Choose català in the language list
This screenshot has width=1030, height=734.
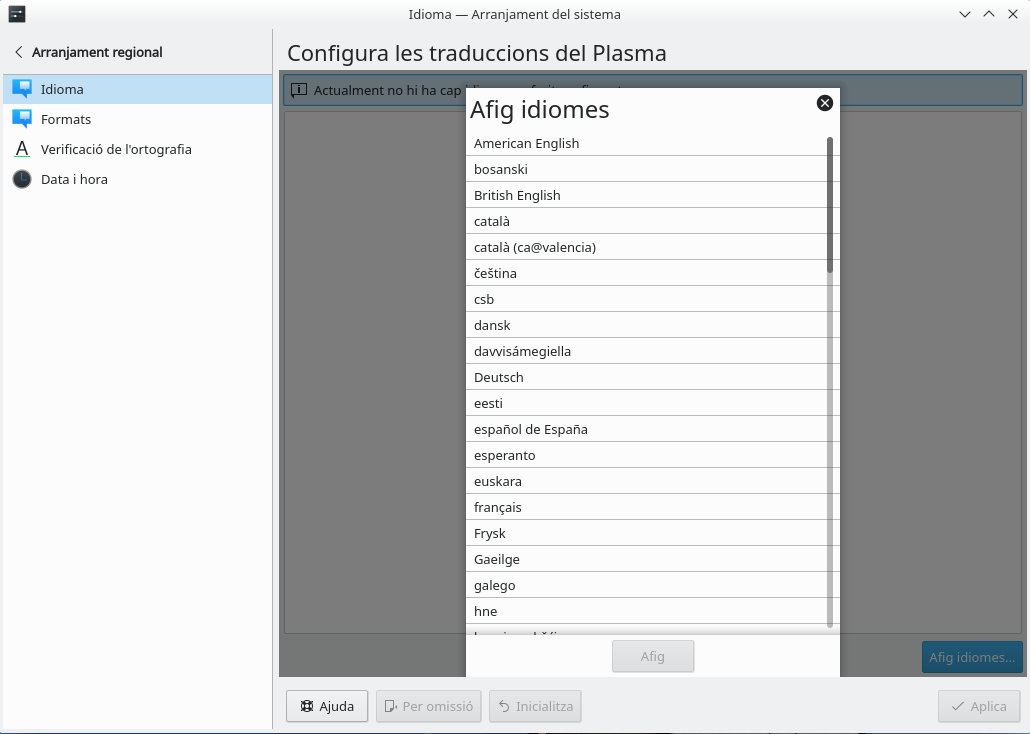pyautogui.click(x=492, y=221)
